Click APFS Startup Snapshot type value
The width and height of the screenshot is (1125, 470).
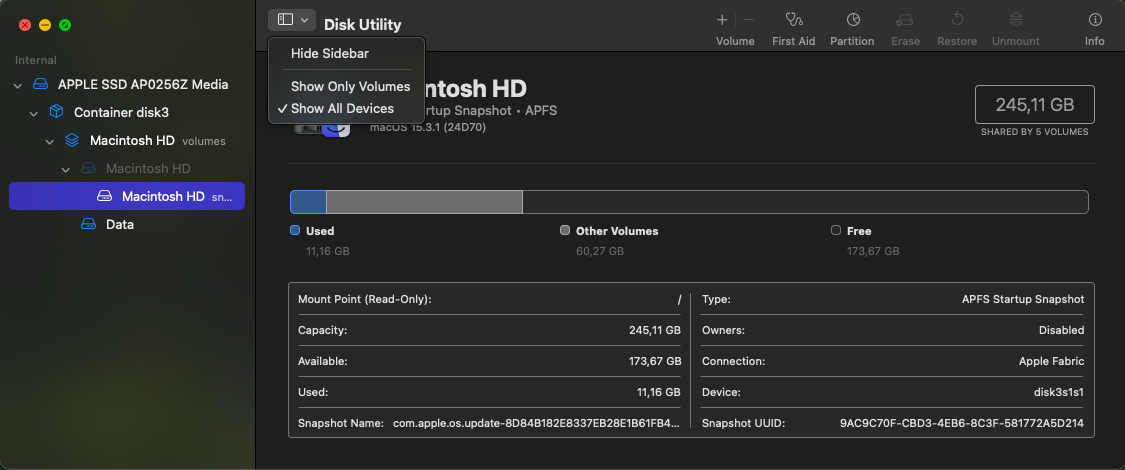[x=1023, y=299]
